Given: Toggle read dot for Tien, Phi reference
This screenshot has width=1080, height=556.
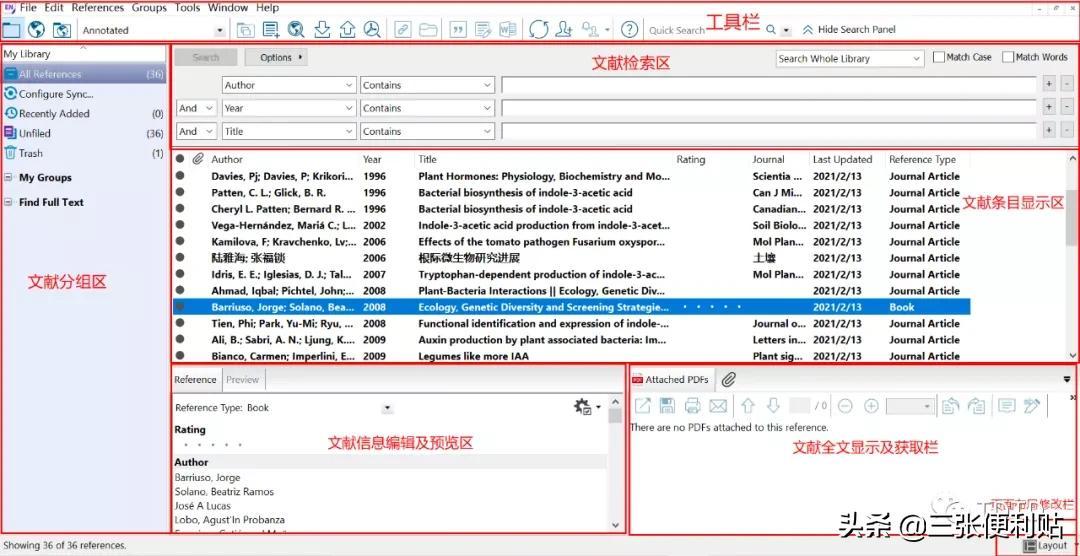Looking at the screenshot, I should [180, 324].
